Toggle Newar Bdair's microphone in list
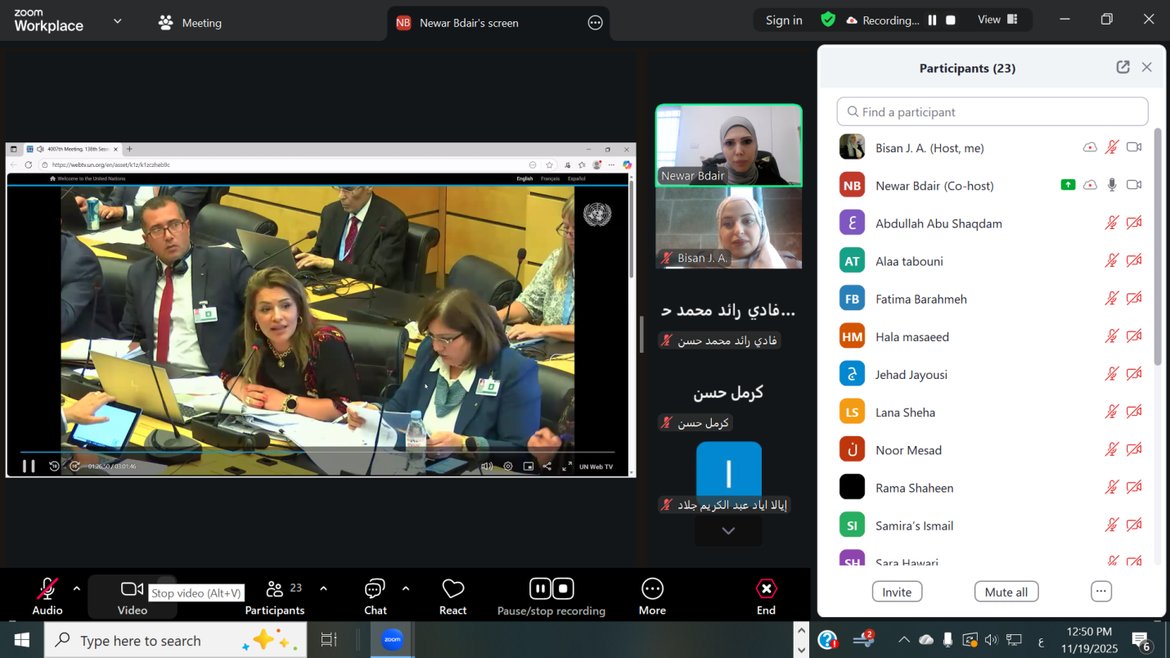 [x=1111, y=185]
